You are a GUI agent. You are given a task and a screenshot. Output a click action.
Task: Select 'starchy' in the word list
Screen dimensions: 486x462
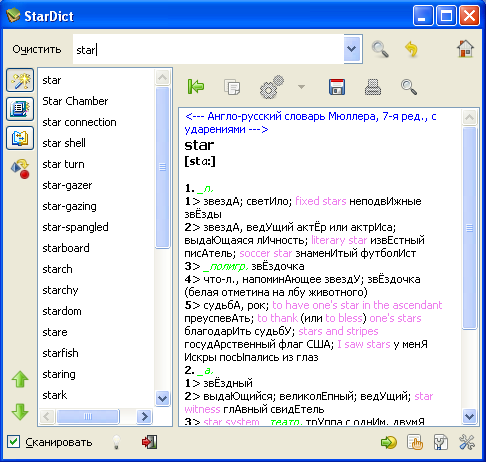pyautogui.click(x=60, y=290)
